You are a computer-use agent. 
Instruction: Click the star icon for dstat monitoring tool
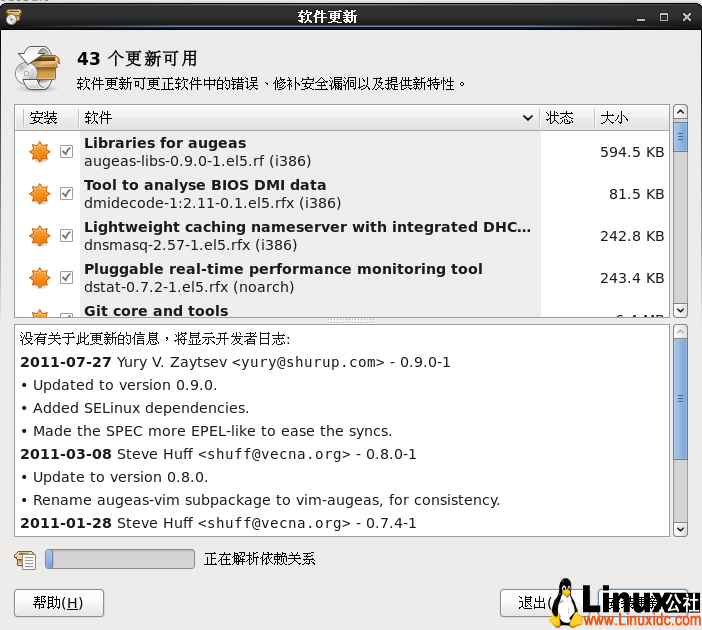click(x=39, y=277)
